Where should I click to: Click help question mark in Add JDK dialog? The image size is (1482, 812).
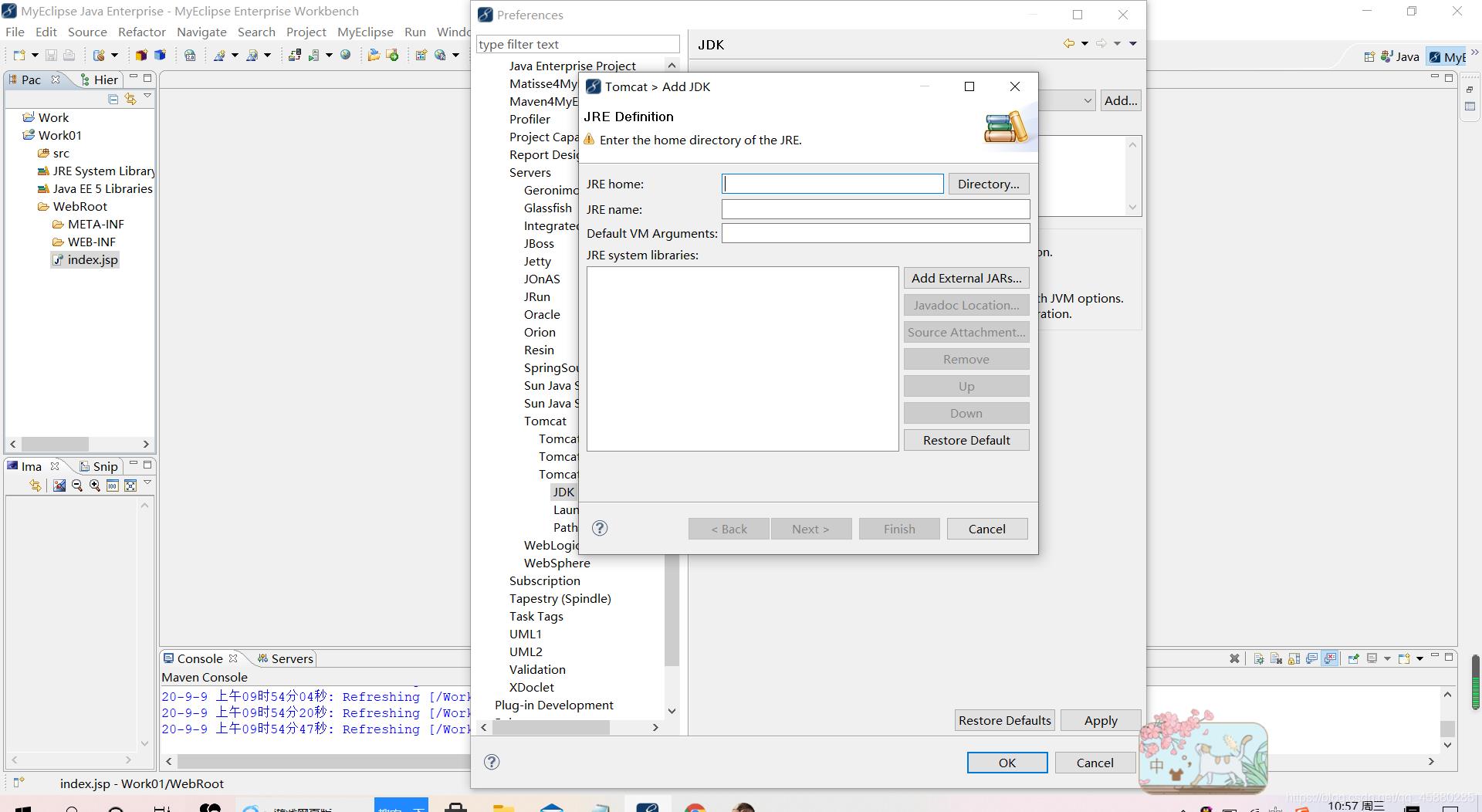[x=600, y=528]
